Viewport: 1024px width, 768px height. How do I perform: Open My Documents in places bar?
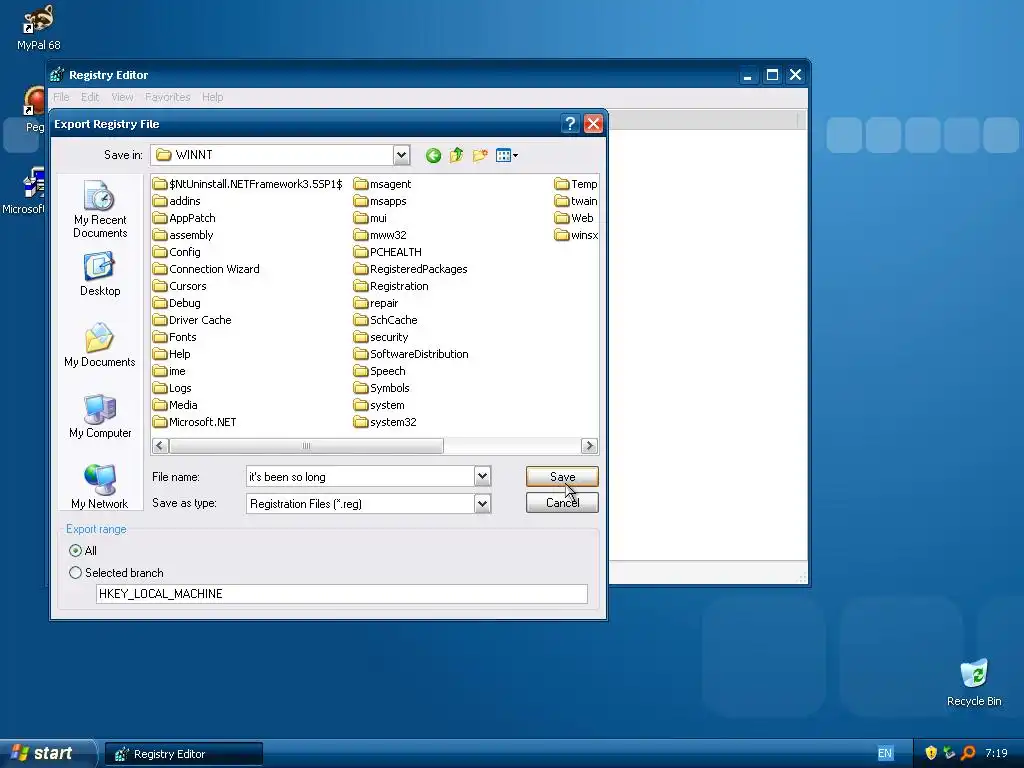click(x=100, y=345)
